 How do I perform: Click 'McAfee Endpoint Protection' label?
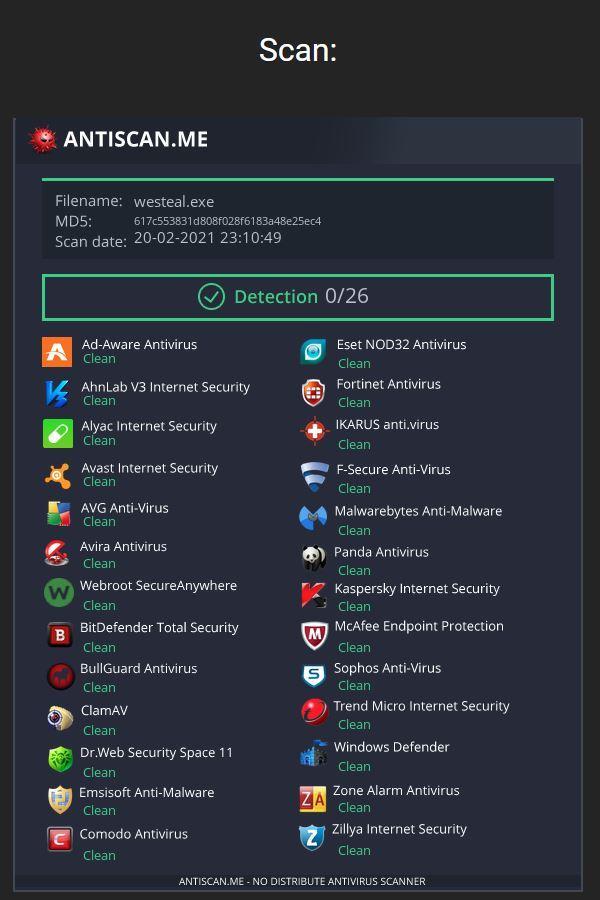pos(419,626)
